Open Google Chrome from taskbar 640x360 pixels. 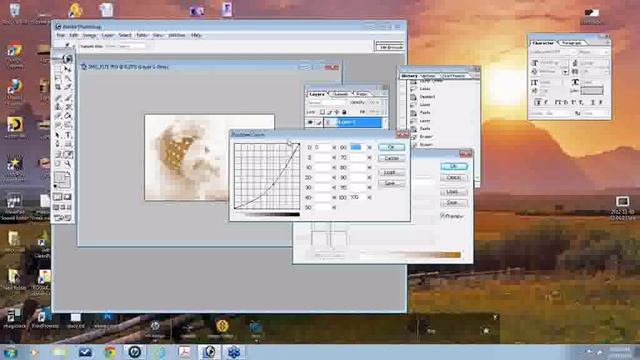click(x=109, y=352)
